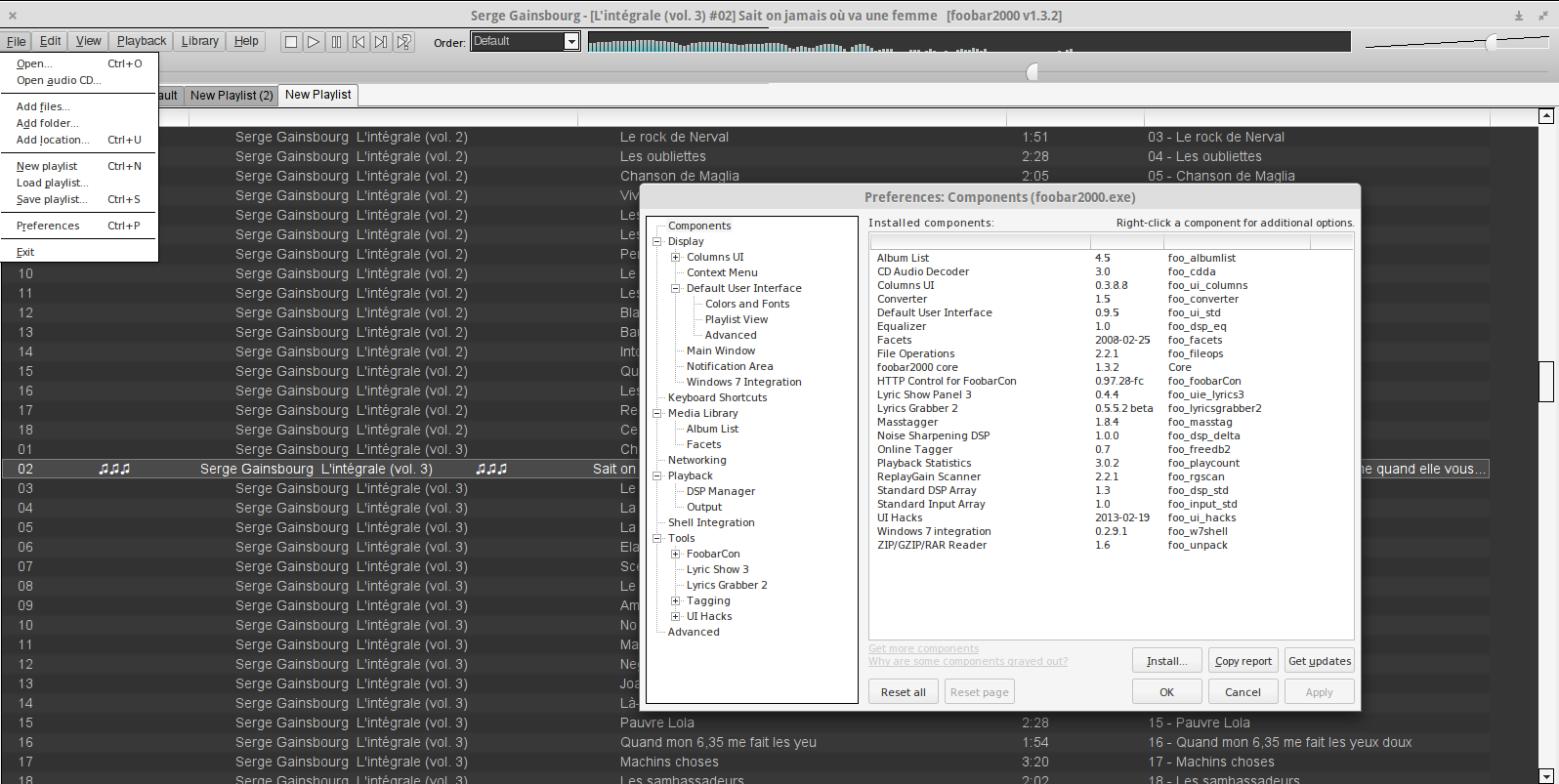Viewport: 1559px width, 784px height.
Task: Open the 'Get more components' link
Action: (923, 648)
